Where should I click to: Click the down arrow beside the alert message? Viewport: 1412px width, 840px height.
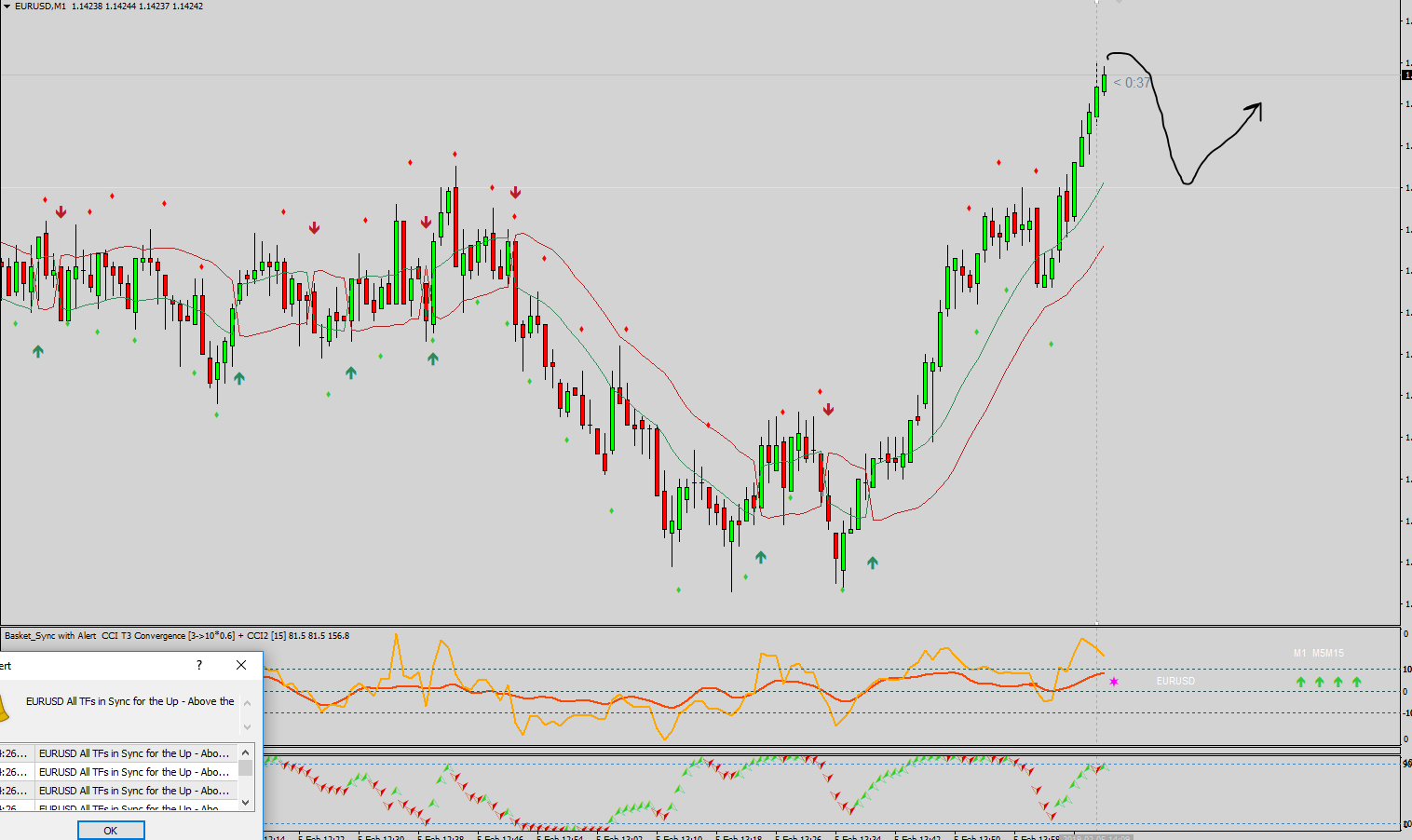pos(247,726)
